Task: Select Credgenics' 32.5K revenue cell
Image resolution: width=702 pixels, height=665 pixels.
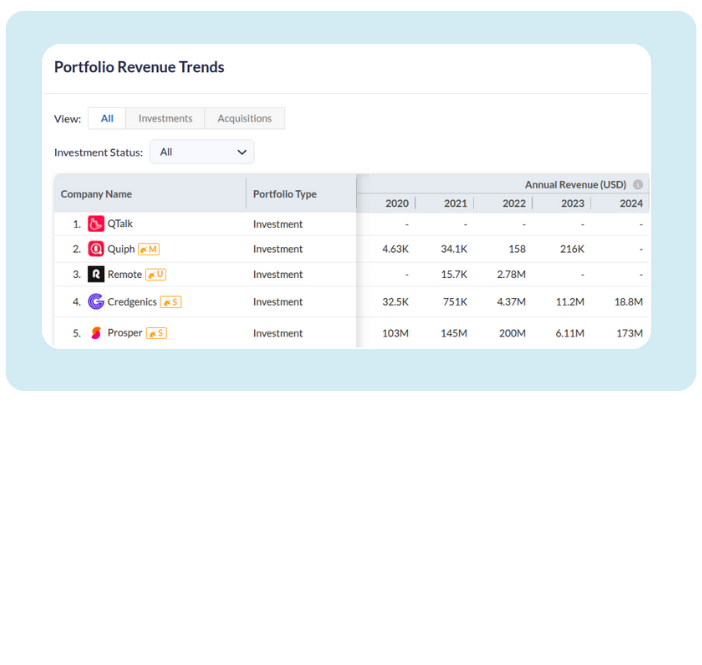Action: pos(395,302)
